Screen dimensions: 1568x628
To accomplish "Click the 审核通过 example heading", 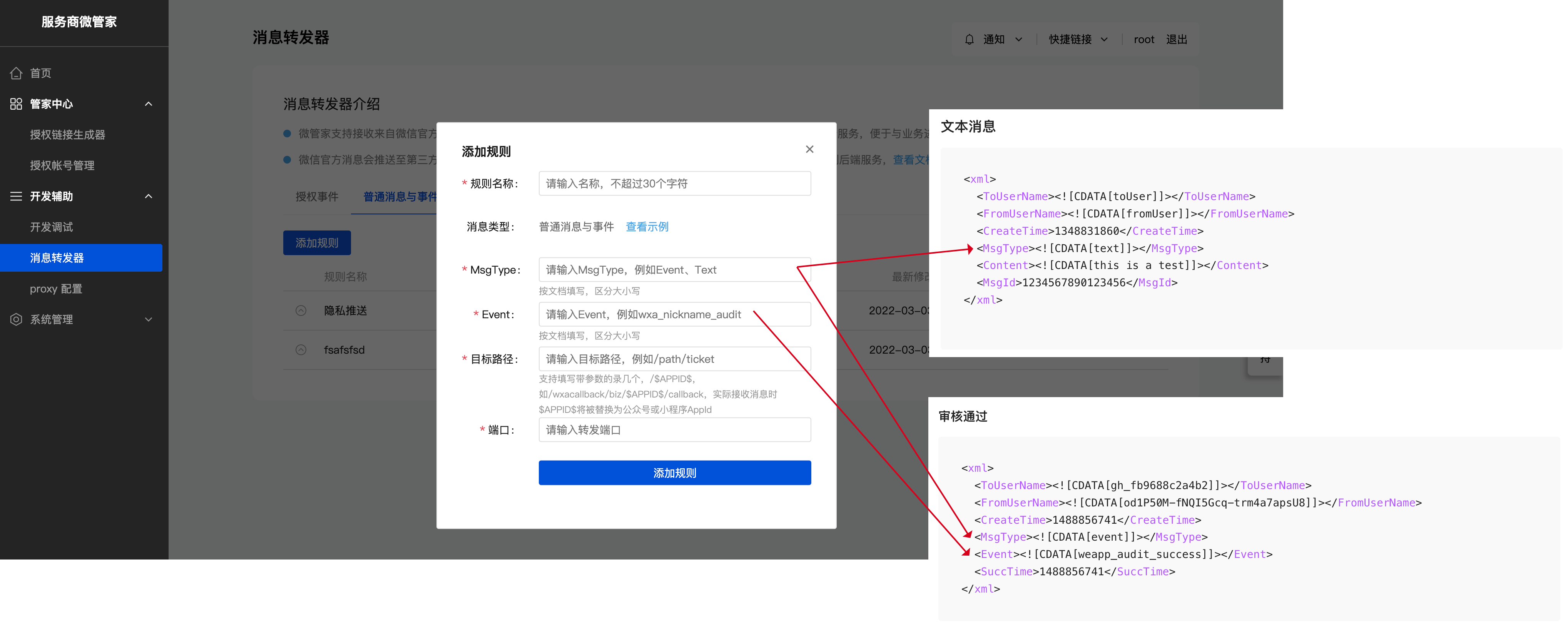I will 962,417.
